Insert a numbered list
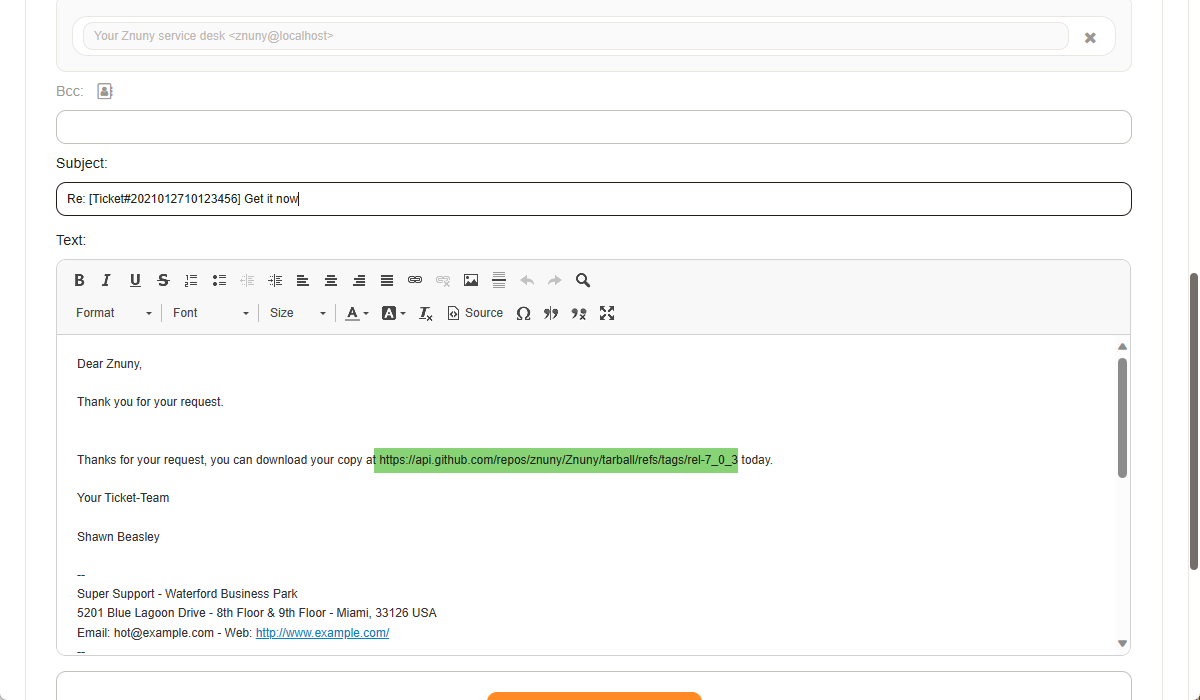Image resolution: width=1200 pixels, height=700 pixels. pos(191,281)
